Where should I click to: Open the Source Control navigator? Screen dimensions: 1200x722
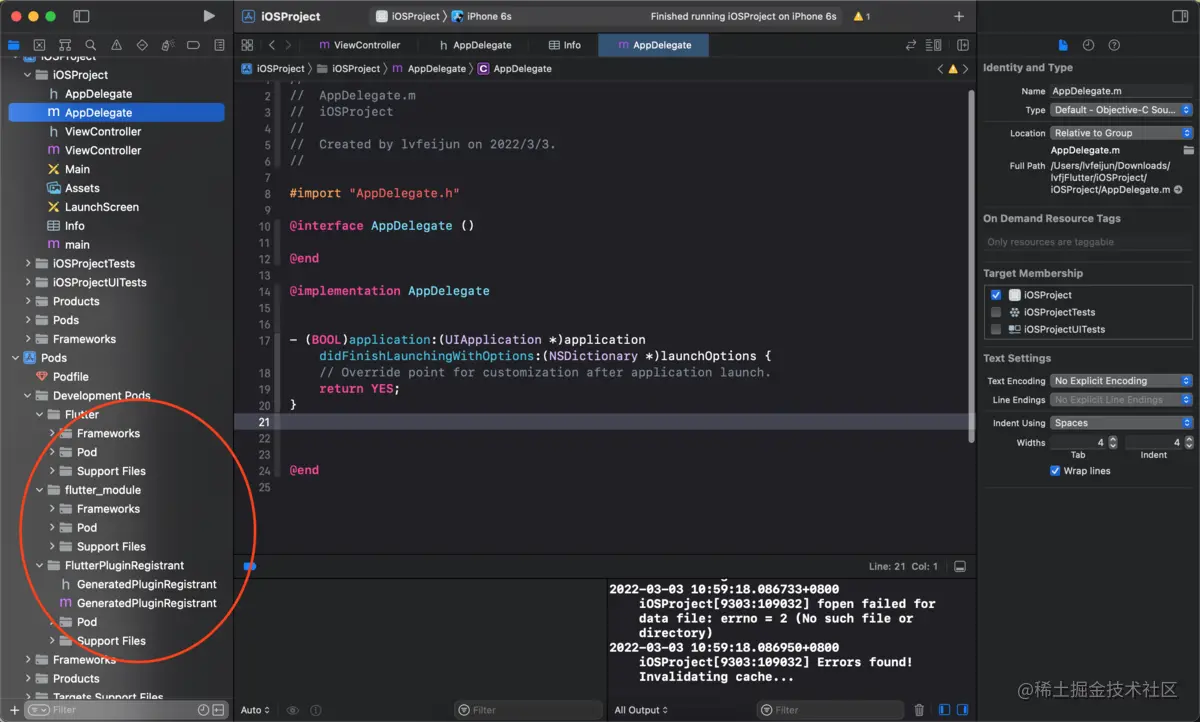point(39,45)
